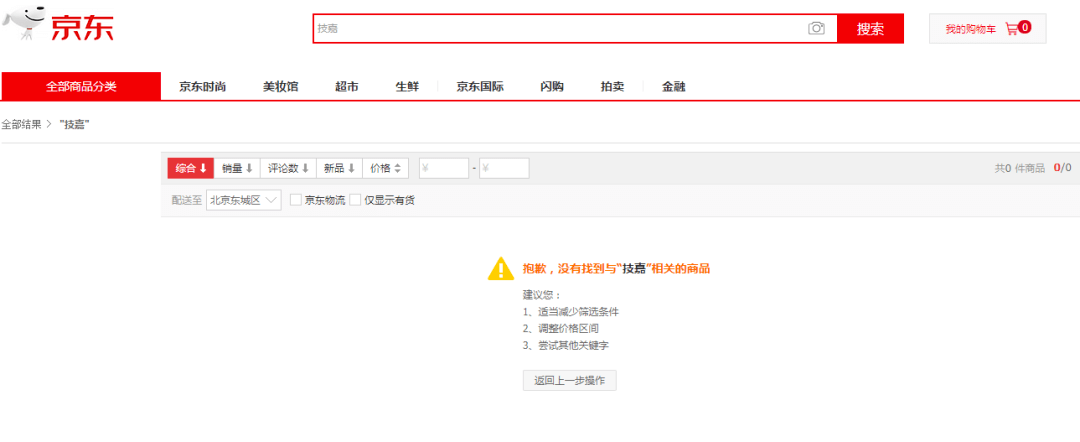Click the minimum price input field
1080x442 pixels.
point(444,168)
